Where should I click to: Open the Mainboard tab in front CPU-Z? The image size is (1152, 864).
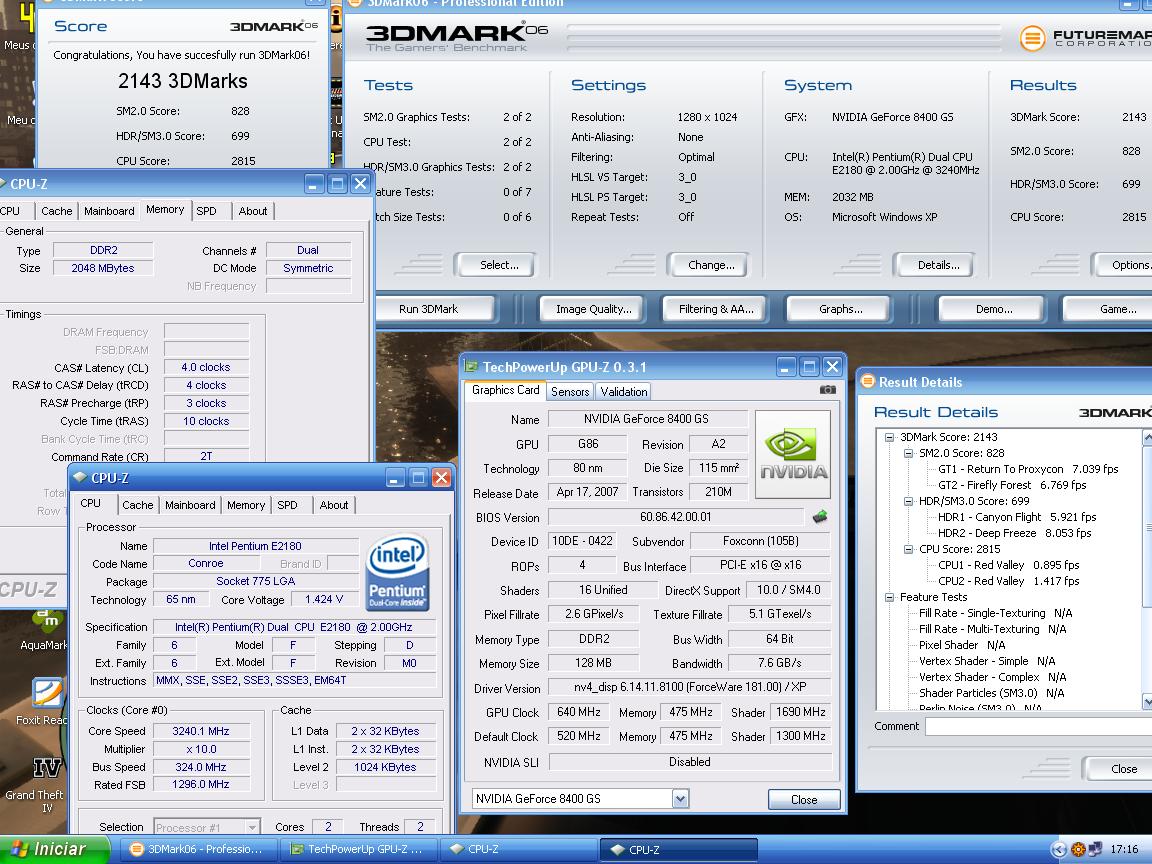(x=190, y=505)
